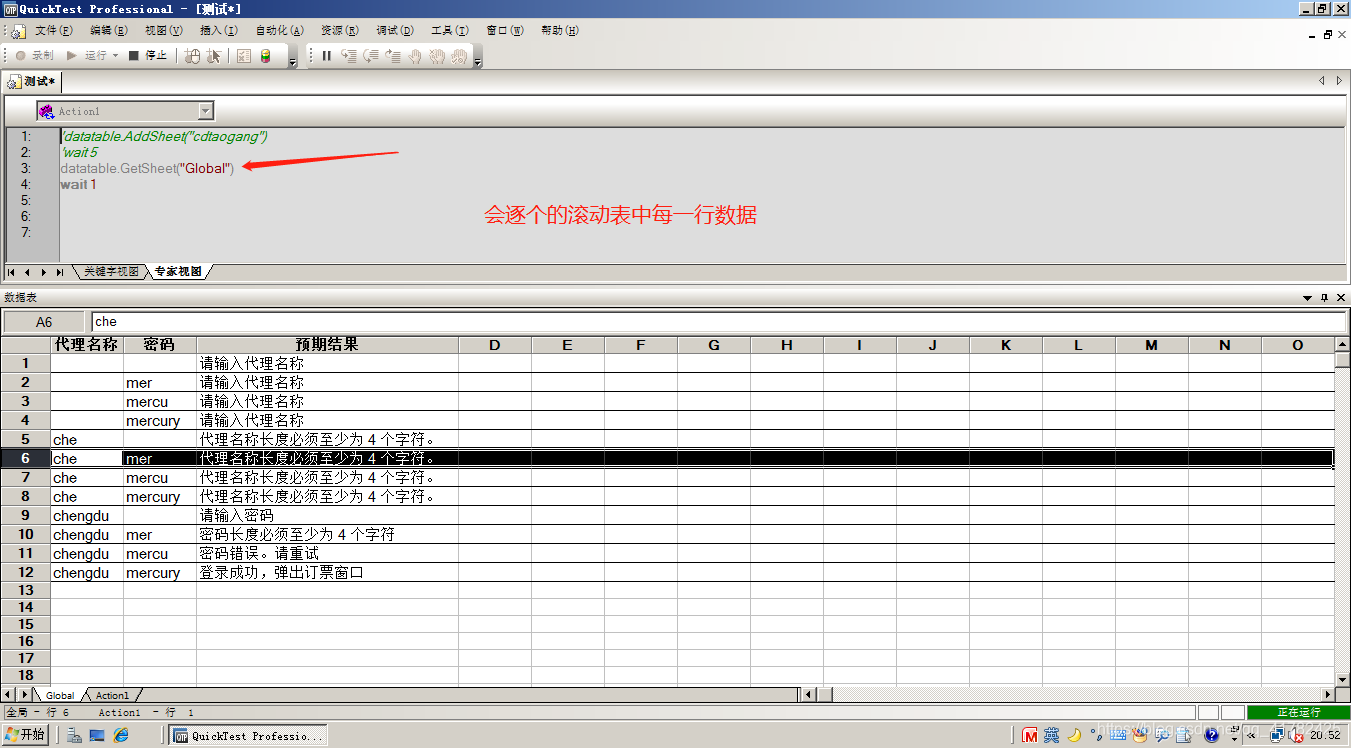Toggle breakpoint with the first hand icon
1351x748 pixels.
click(415, 56)
